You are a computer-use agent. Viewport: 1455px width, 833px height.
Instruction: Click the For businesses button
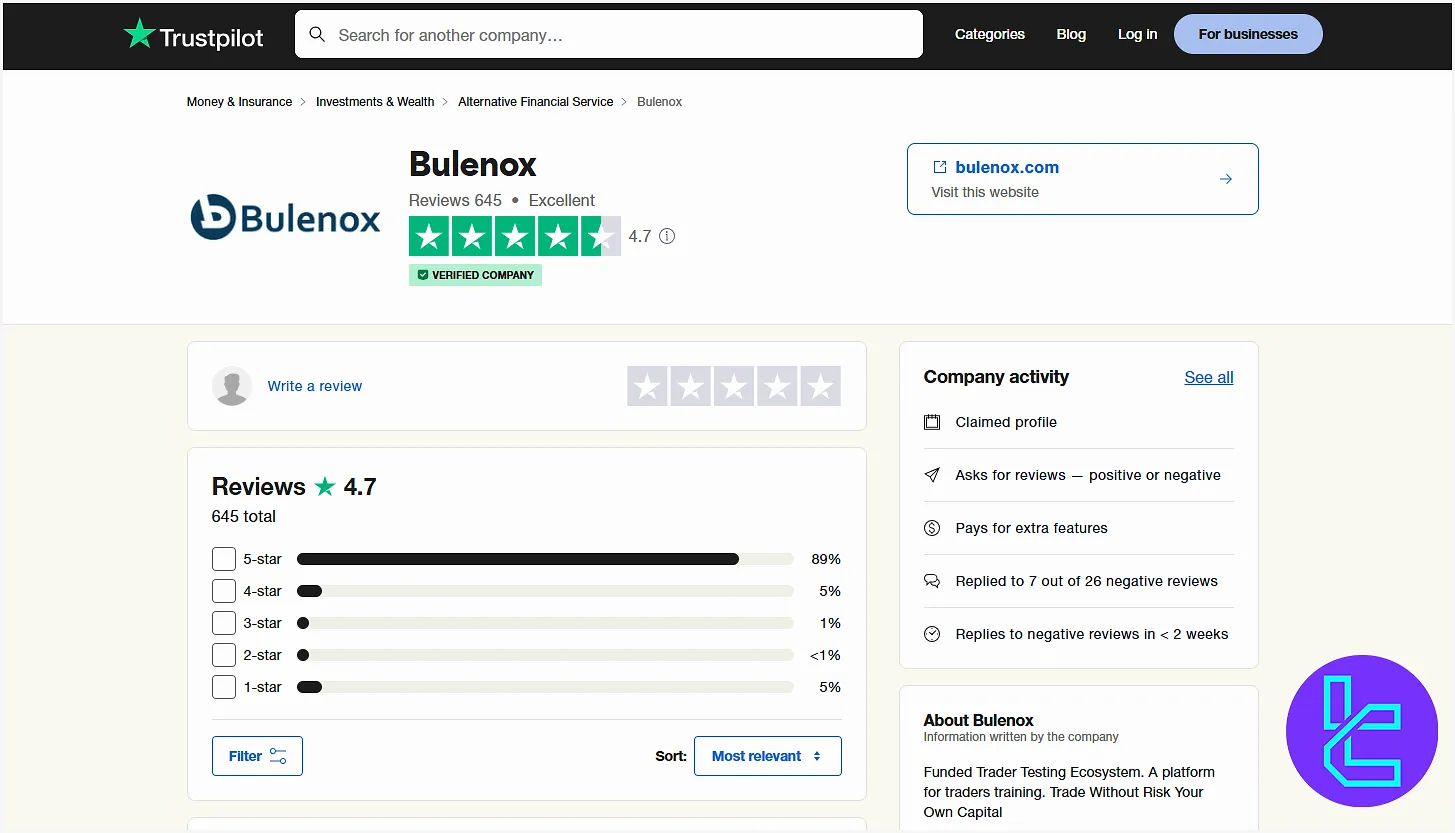pyautogui.click(x=1248, y=33)
